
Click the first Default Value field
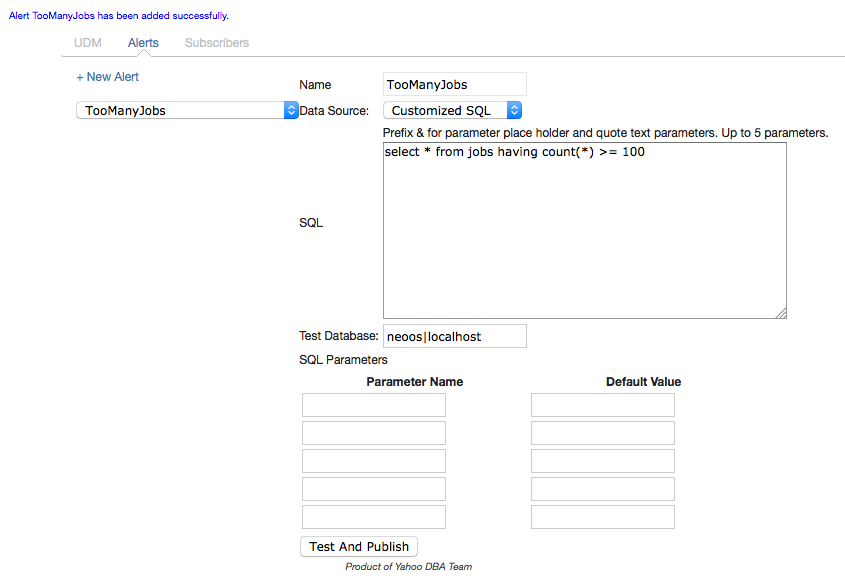click(603, 405)
